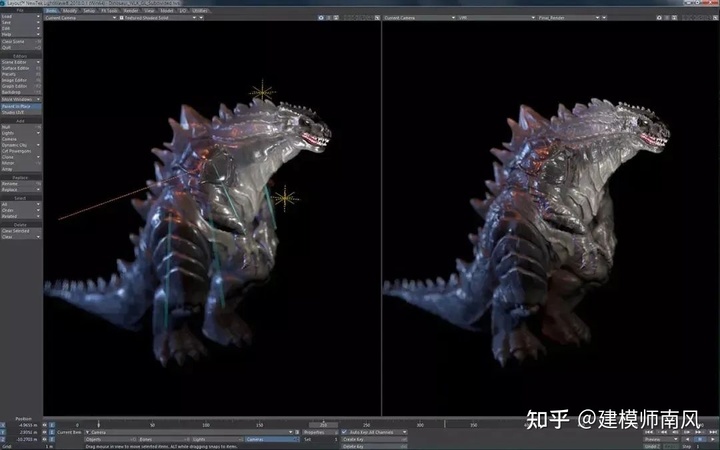Click the Clear Selected button
The image size is (720, 450).
[21, 231]
